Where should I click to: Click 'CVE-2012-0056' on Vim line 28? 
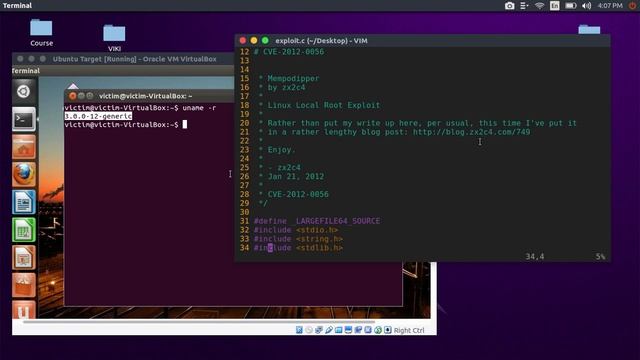[x=298, y=194]
